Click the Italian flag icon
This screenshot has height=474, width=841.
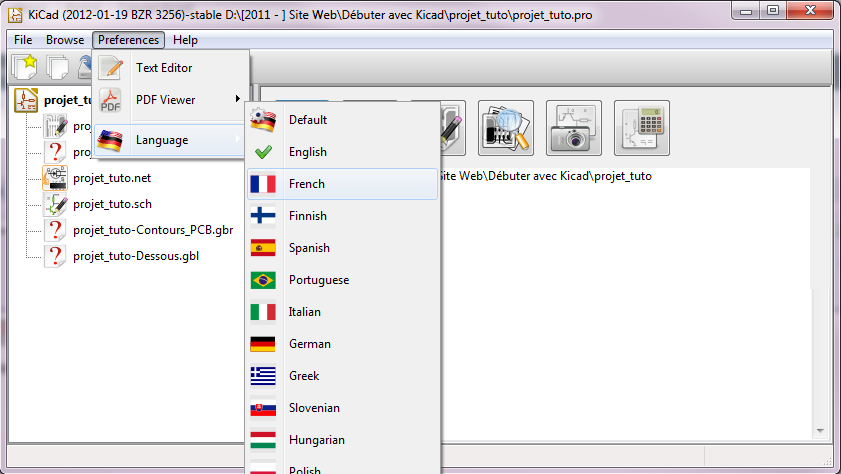263,312
